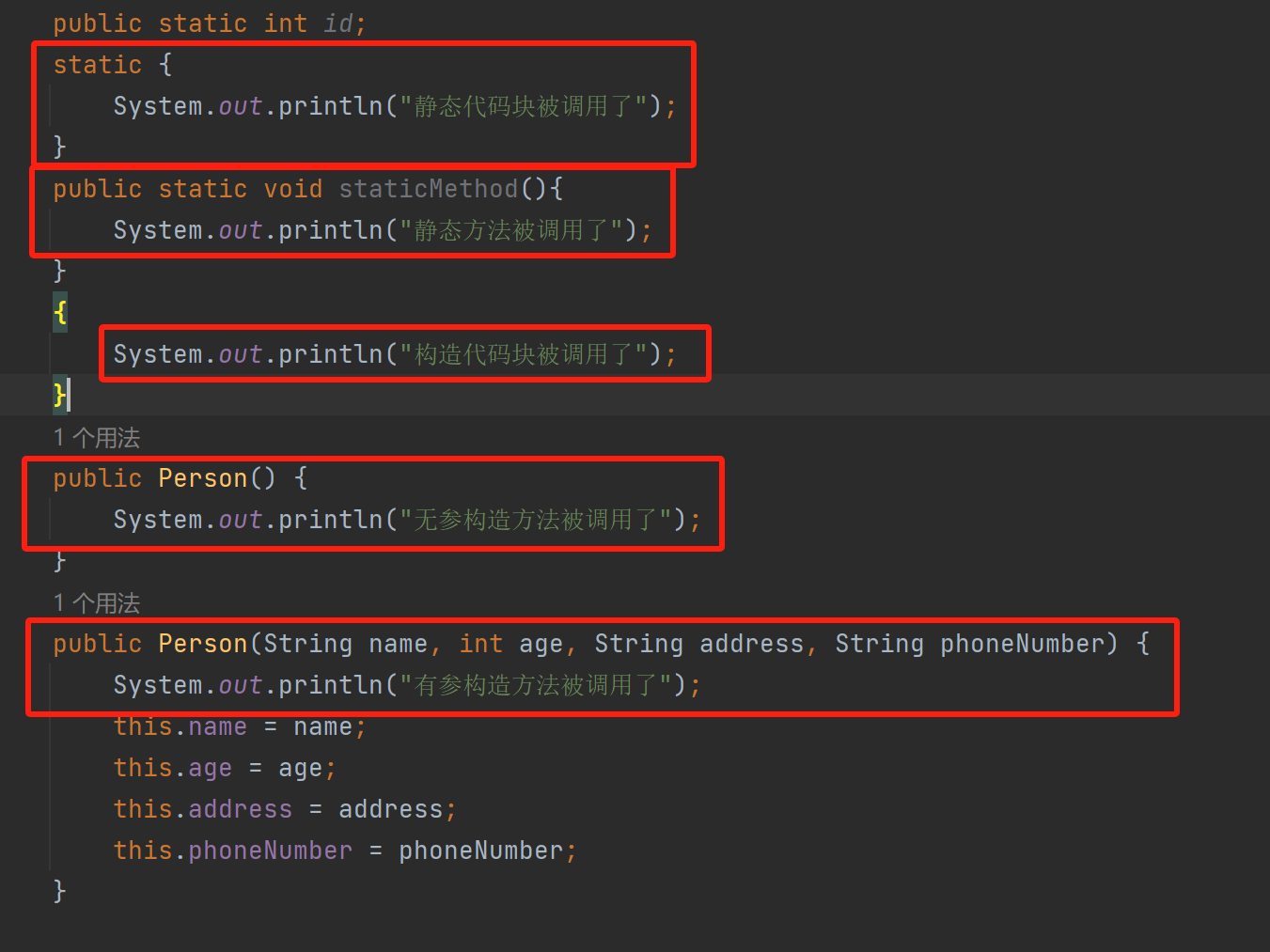Click the "静态方法被调用了" string literal
This screenshot has width=1270, height=952.
[x=511, y=230]
